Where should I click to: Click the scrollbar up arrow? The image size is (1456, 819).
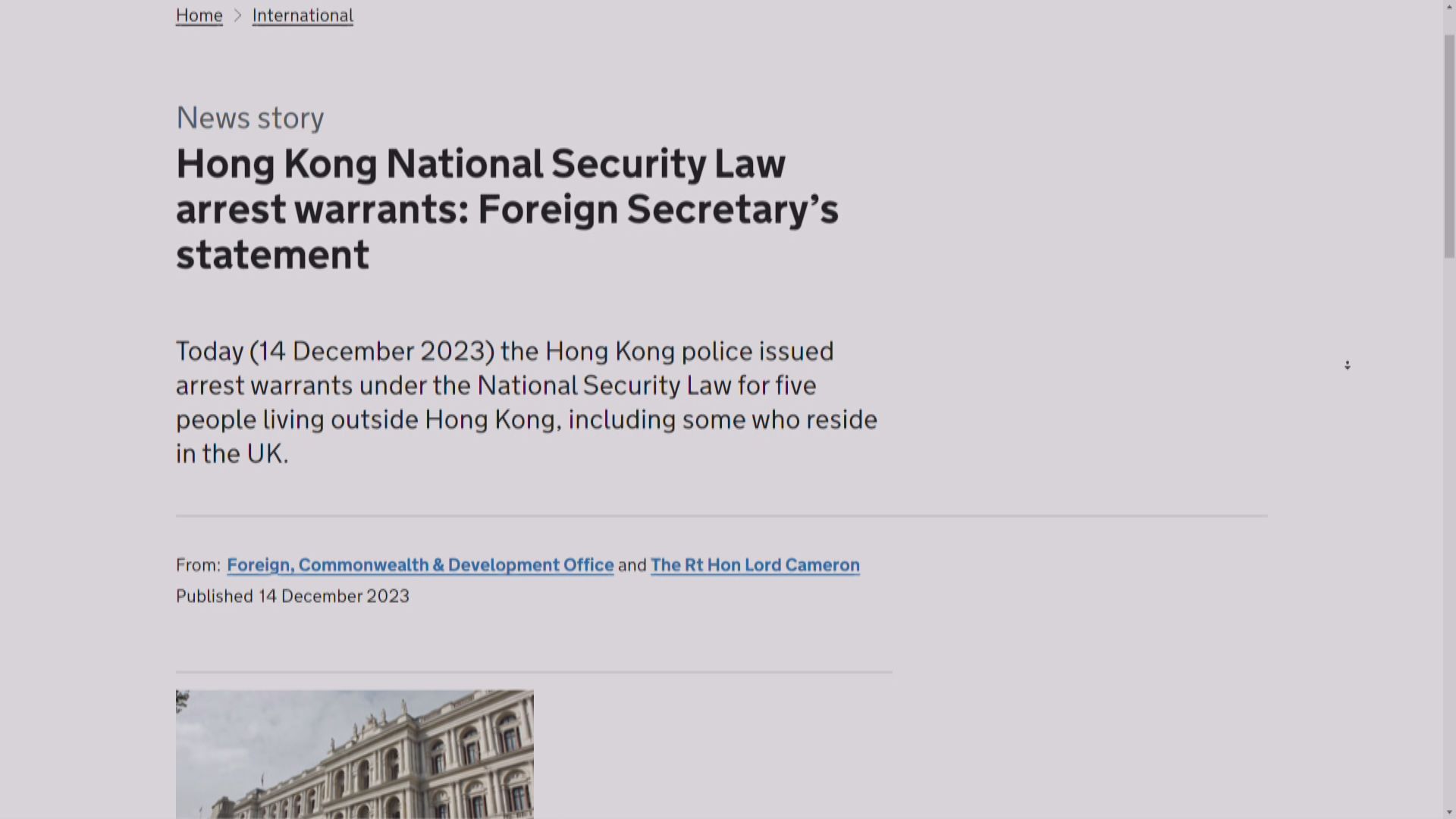1449,6
